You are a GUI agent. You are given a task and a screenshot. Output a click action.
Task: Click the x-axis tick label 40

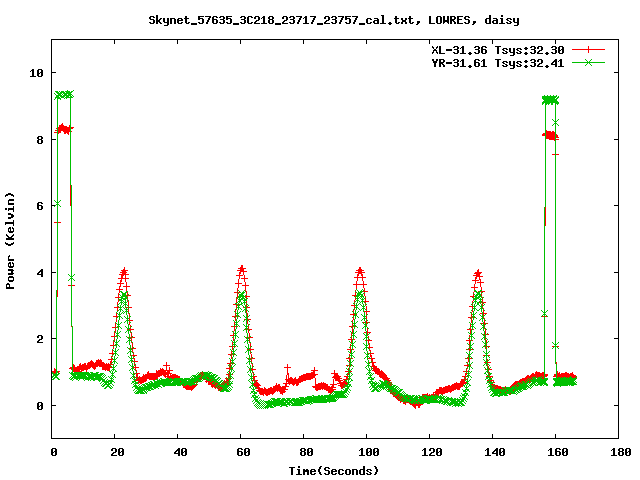180,452
